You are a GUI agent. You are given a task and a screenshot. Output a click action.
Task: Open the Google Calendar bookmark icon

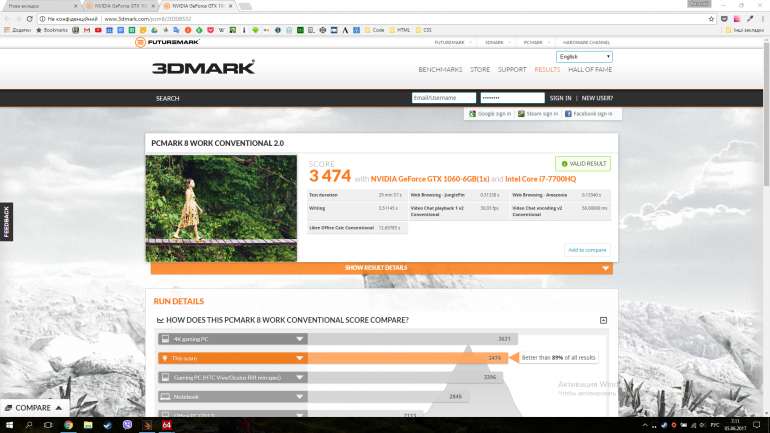pos(110,30)
